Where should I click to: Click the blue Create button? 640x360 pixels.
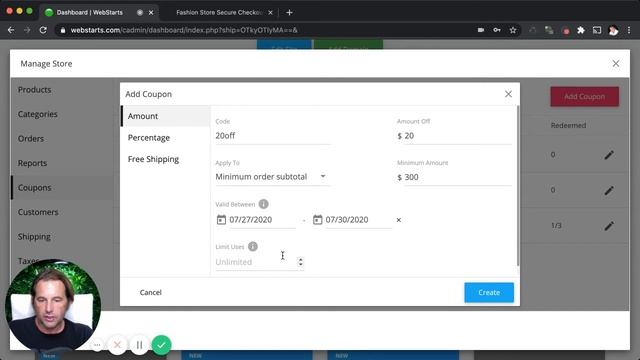pos(489,292)
